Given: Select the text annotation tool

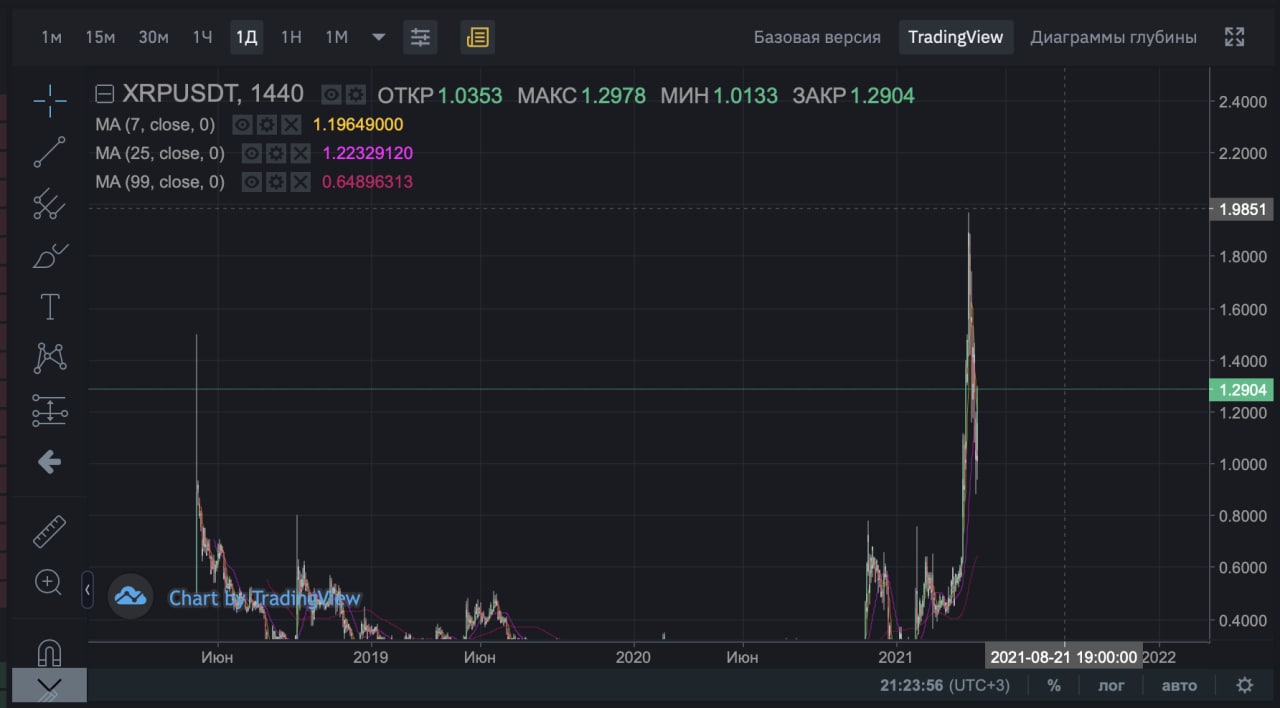Looking at the screenshot, I should (x=49, y=306).
